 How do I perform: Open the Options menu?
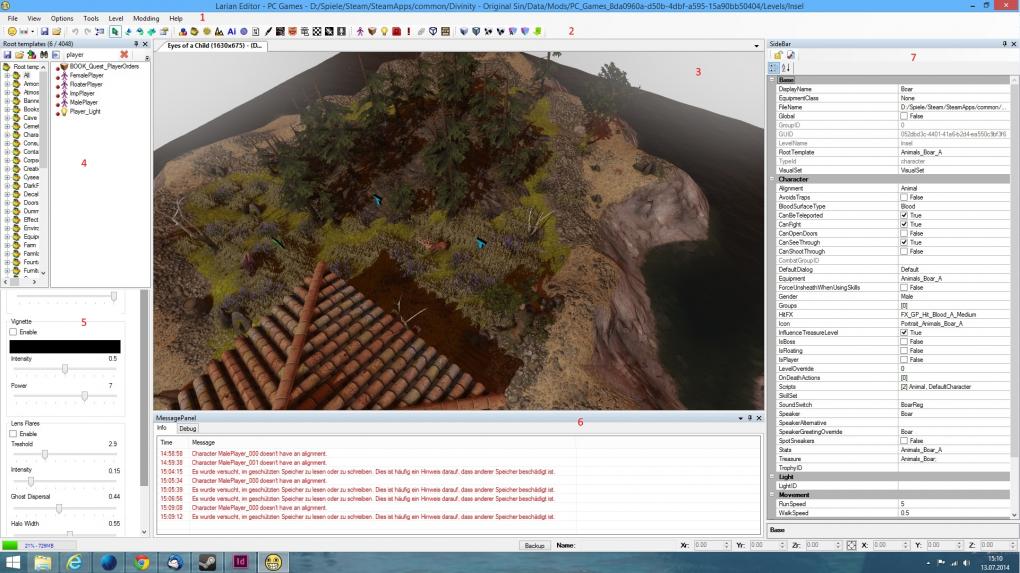(x=62, y=18)
